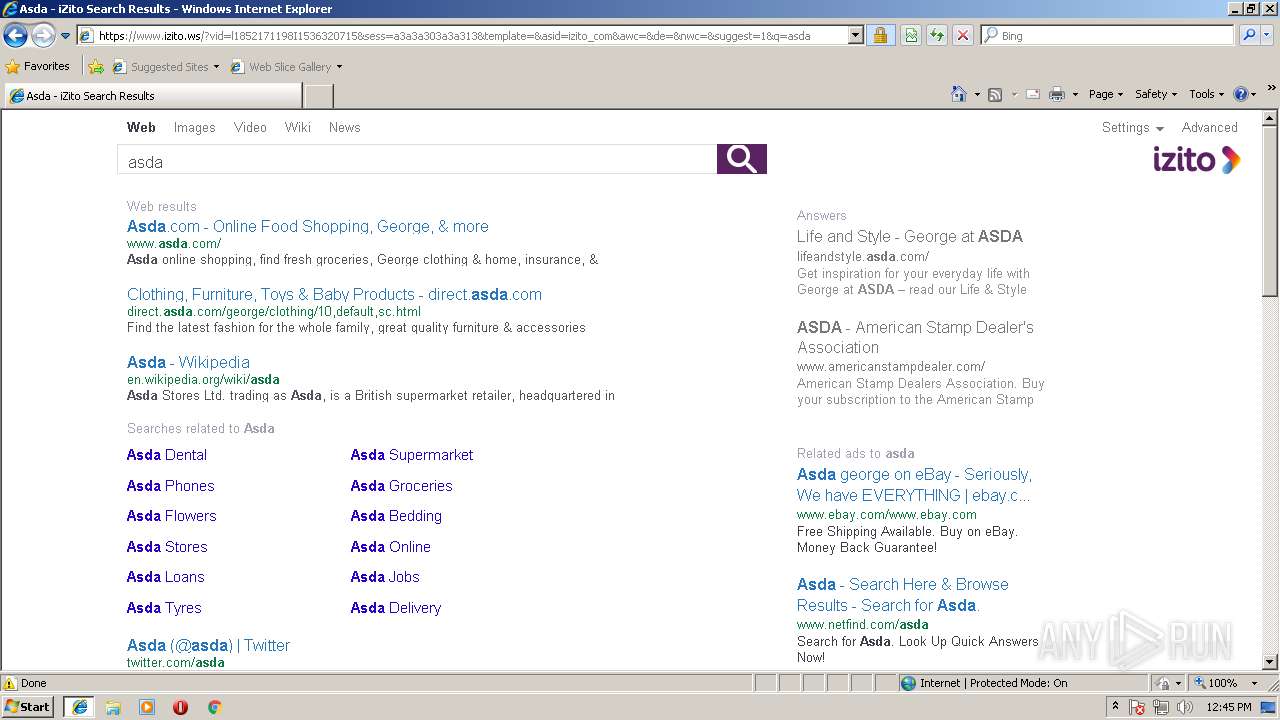The height and width of the screenshot is (720, 1280).
Task: Click the Bing search box
Action: point(1108,36)
